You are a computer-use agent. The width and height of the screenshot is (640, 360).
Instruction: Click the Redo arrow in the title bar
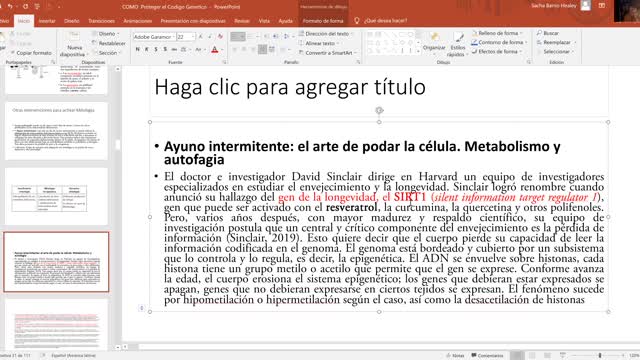coord(25,7)
